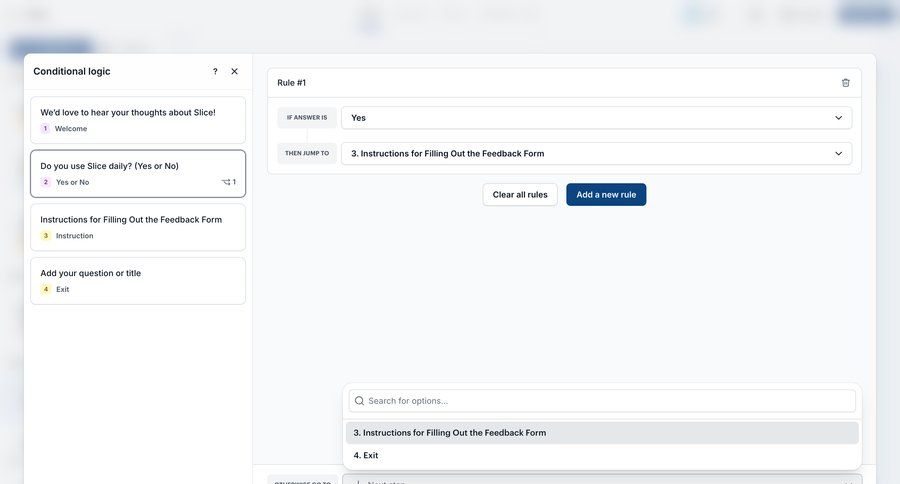The height and width of the screenshot is (484, 900).
Task: Click the logic jump icon on Yes or No card
Action: (228, 182)
